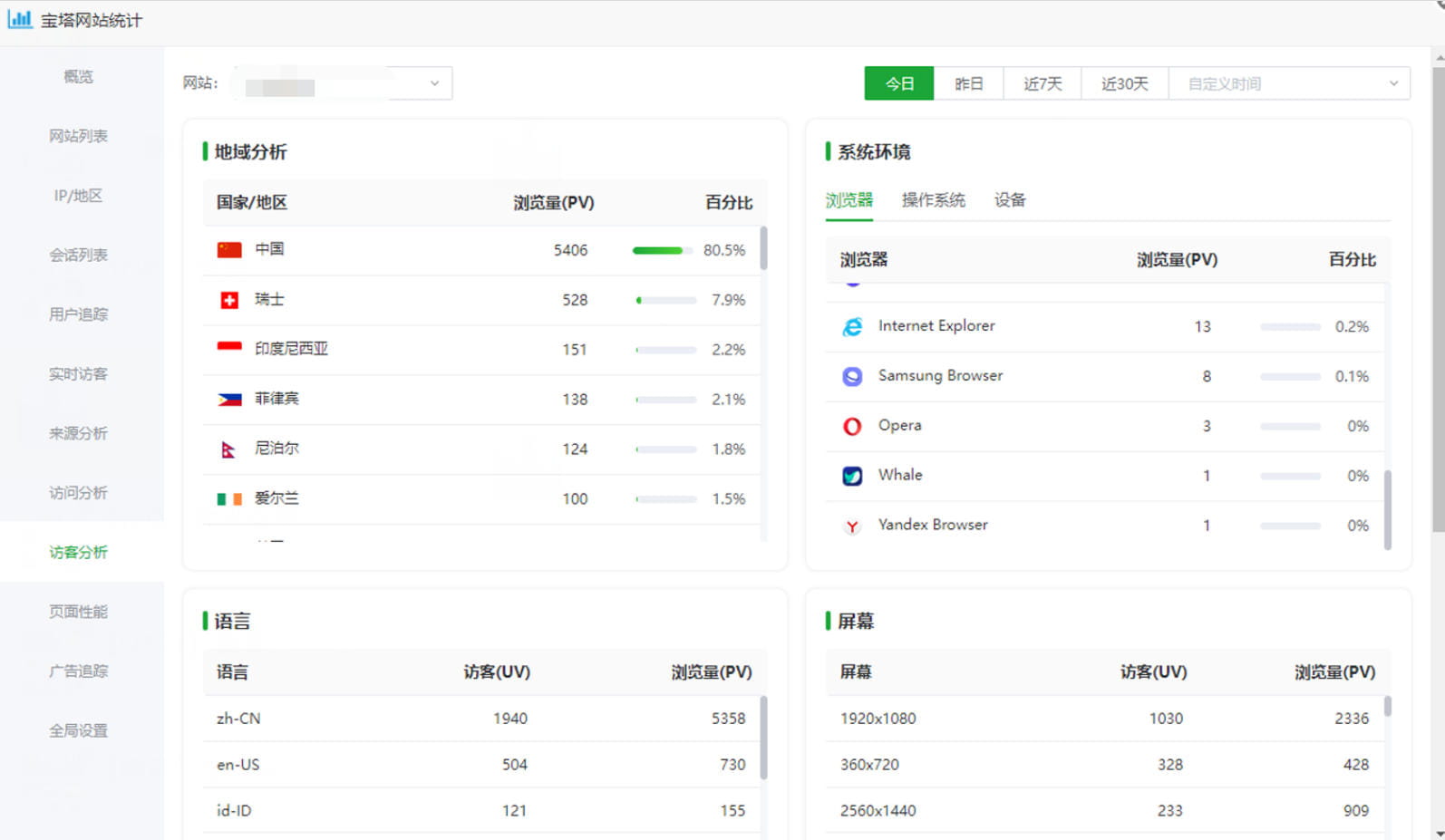Click the 语言 table scrollbar
Image resolution: width=1445 pixels, height=840 pixels.
pyautogui.click(x=763, y=738)
